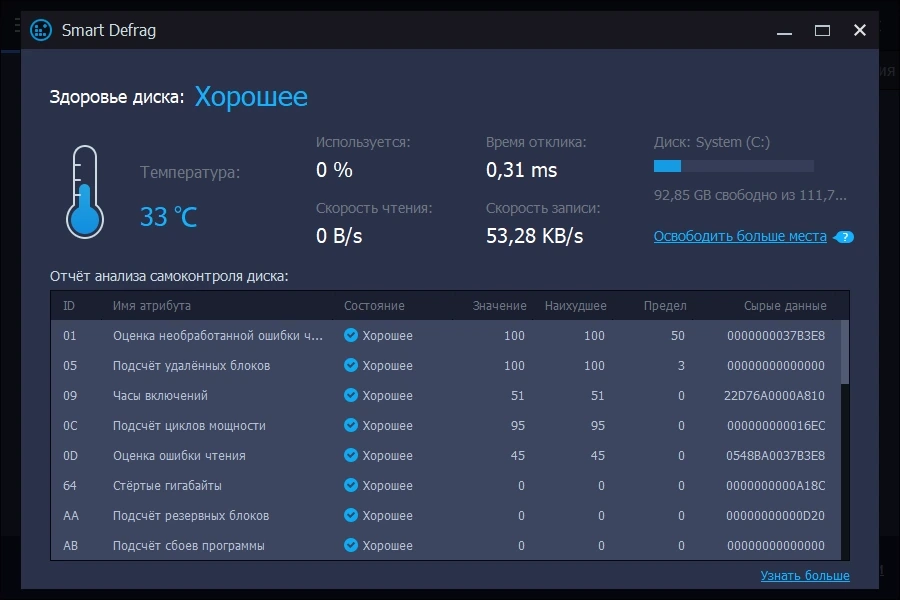This screenshot has height=600, width=900.
Task: Select row 'Подсчёт удалённых блоков'
Action: pyautogui.click(x=446, y=365)
